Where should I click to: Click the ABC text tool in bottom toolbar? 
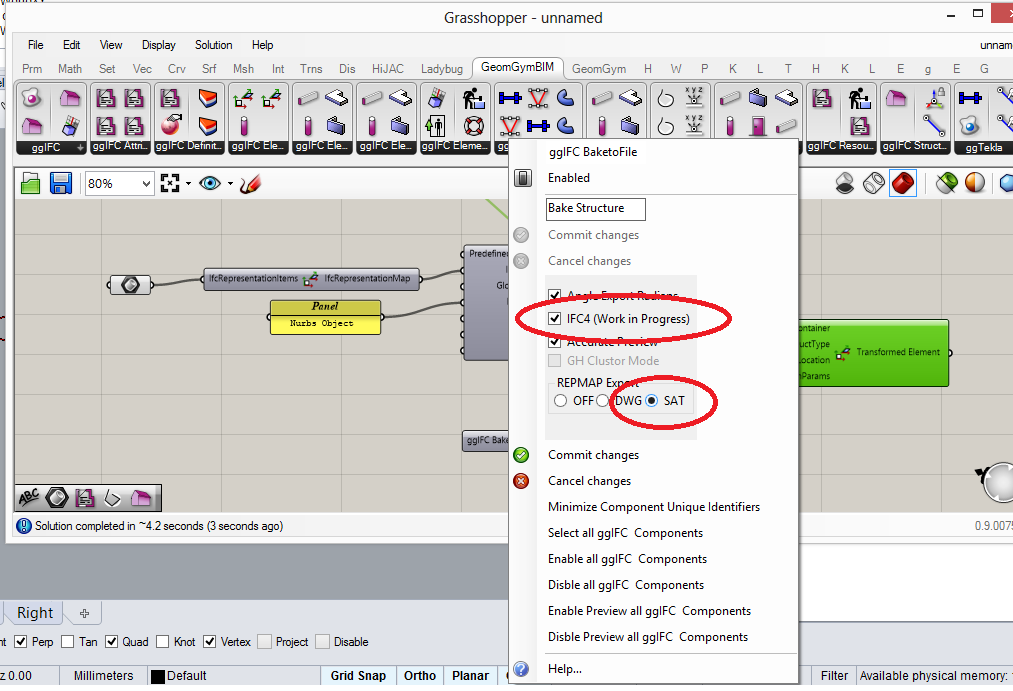tap(29, 497)
